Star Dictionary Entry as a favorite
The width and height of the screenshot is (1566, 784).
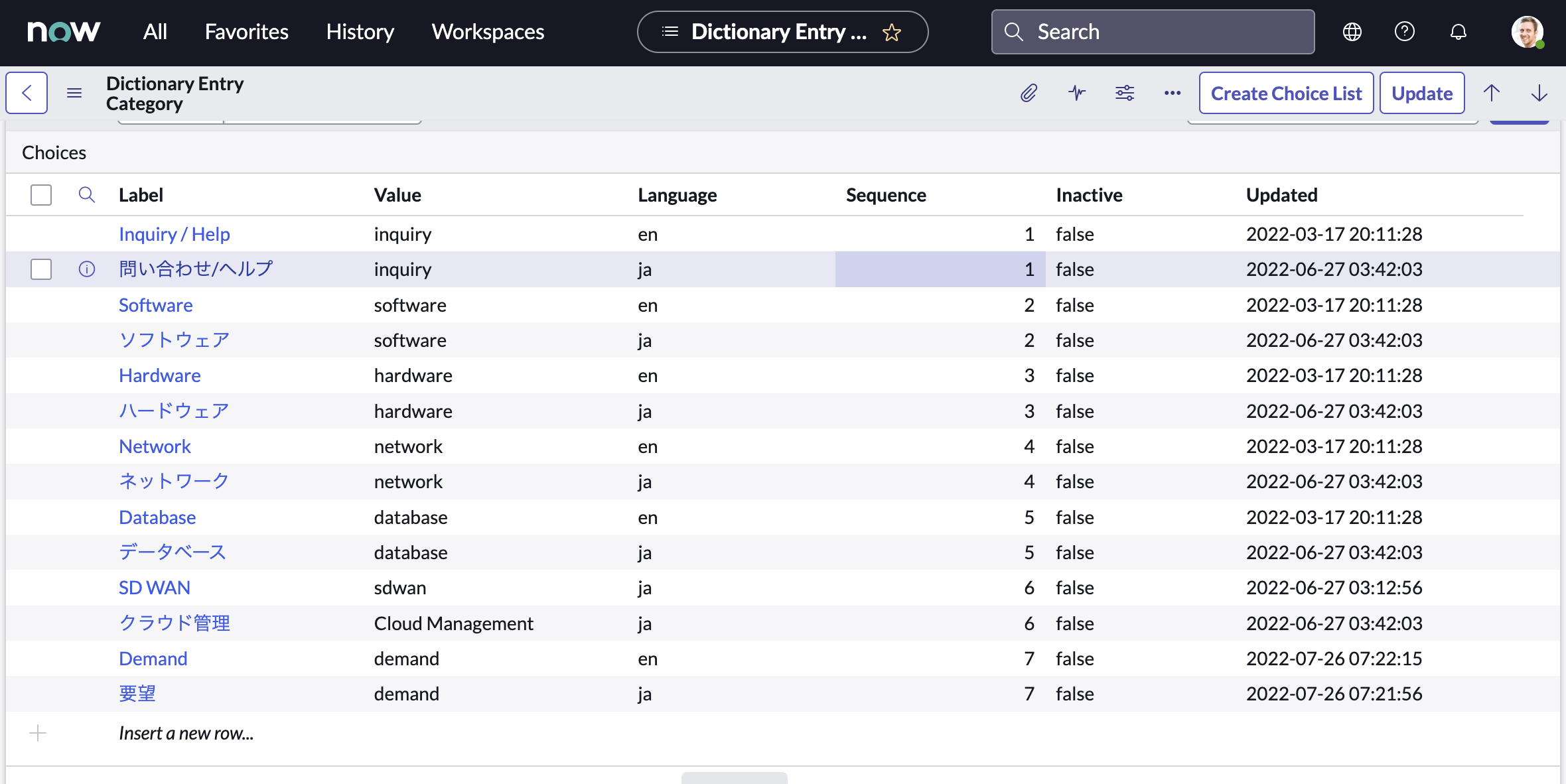(892, 32)
